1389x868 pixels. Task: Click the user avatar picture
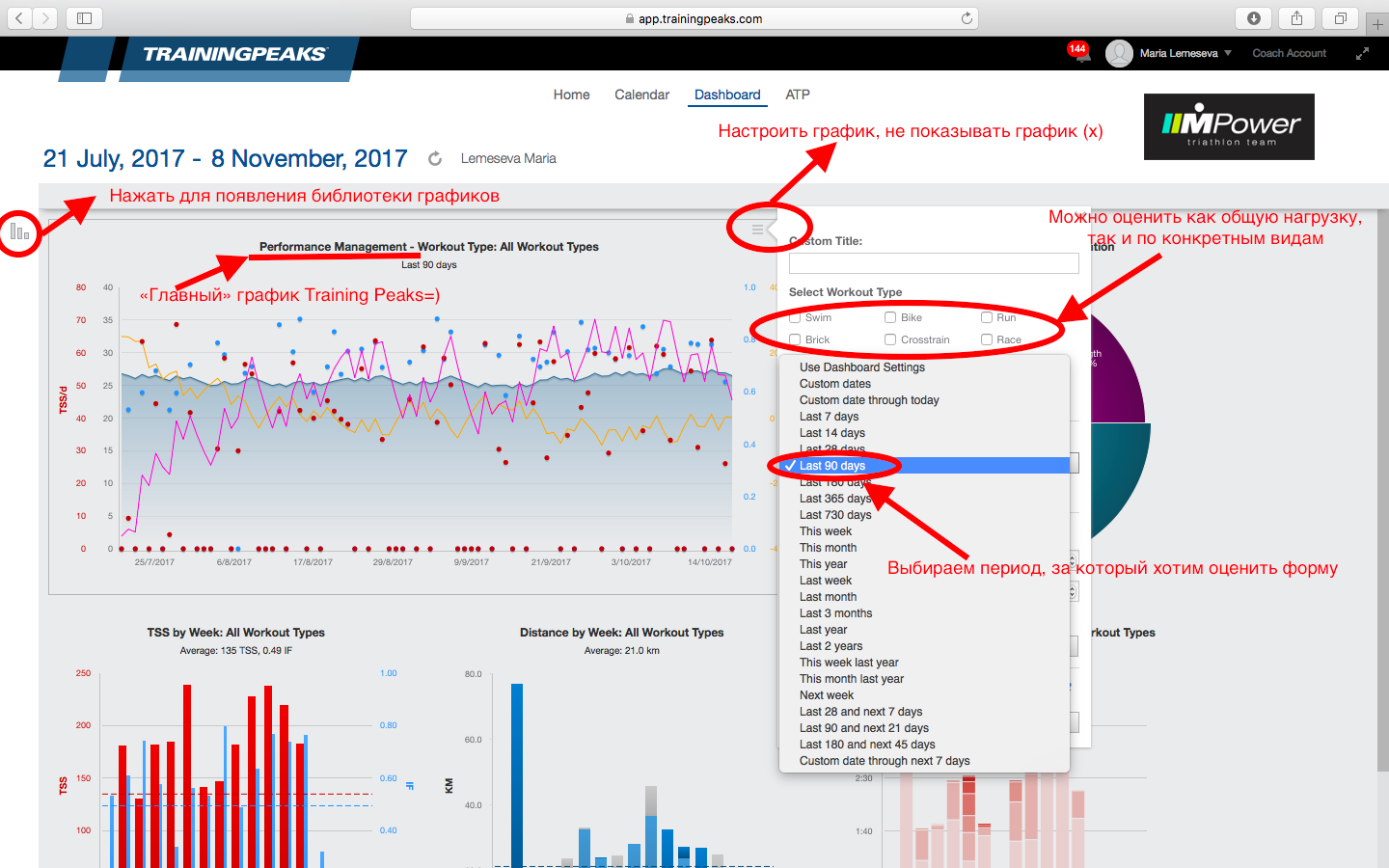[x=1119, y=53]
